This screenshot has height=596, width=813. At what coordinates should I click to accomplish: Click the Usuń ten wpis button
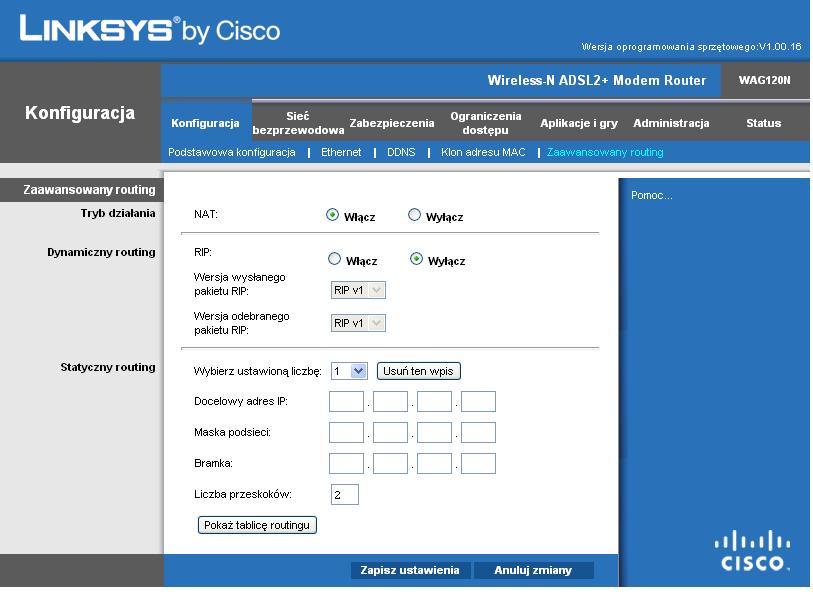(418, 371)
